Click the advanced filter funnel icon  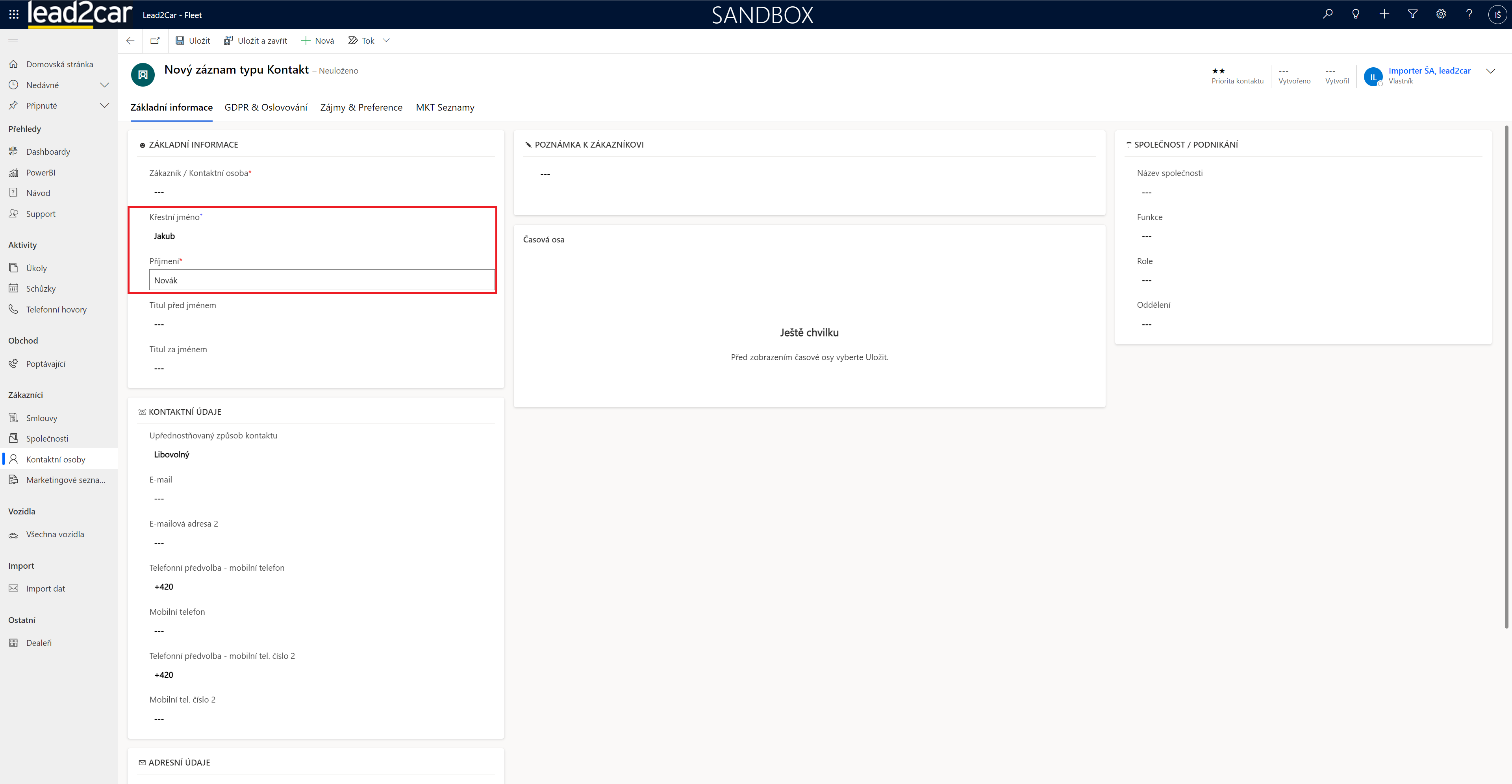pyautogui.click(x=1412, y=14)
